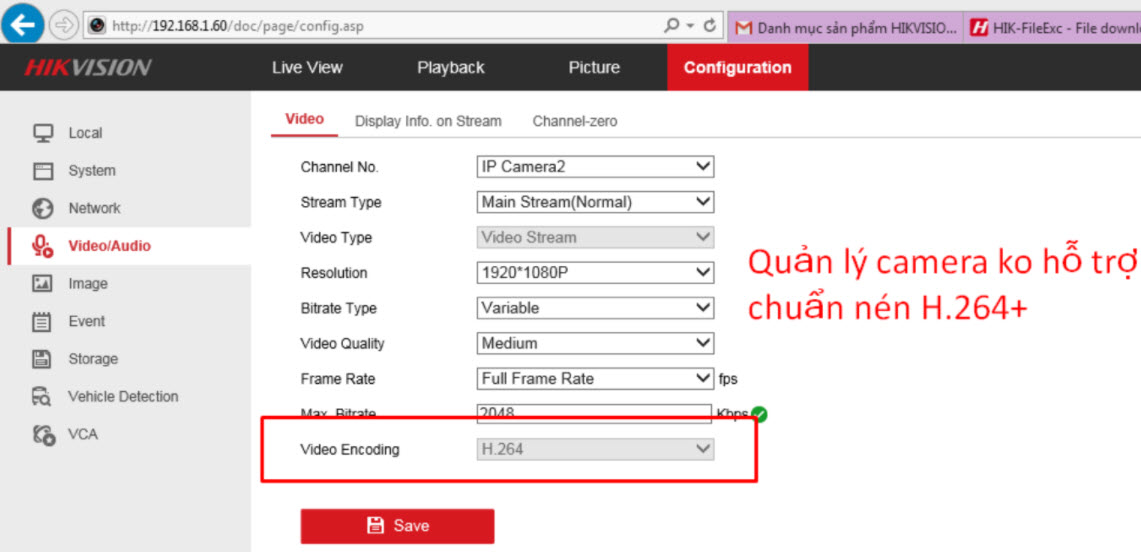Click the Resolution label
This screenshot has height=552, width=1141.
click(334, 273)
